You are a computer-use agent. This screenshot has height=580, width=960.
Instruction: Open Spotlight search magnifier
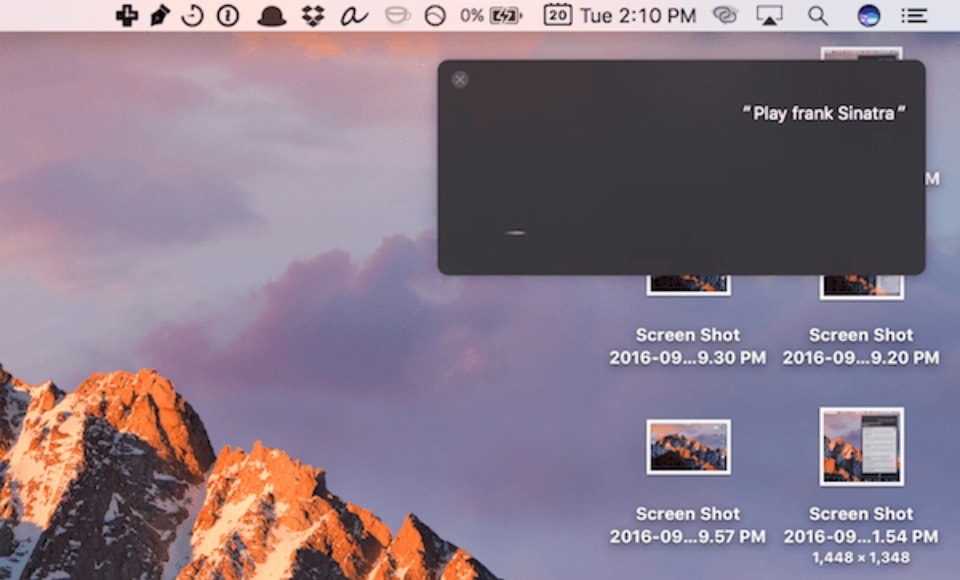[818, 15]
